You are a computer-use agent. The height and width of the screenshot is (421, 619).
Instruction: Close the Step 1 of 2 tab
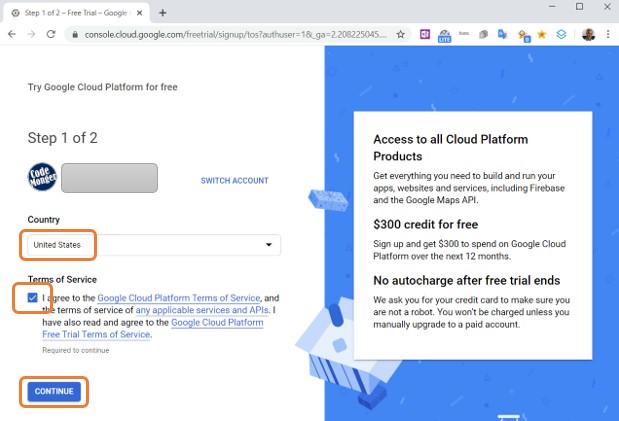tap(139, 13)
